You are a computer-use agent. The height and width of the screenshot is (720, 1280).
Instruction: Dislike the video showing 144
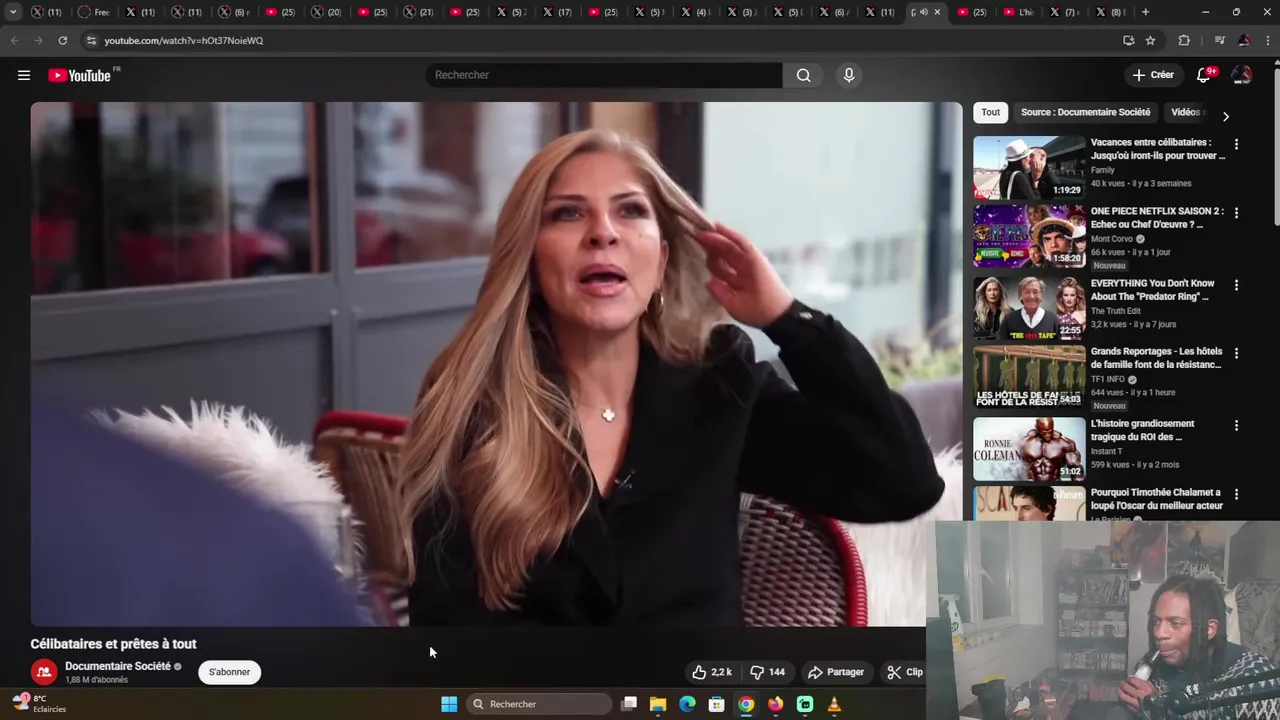(x=767, y=672)
